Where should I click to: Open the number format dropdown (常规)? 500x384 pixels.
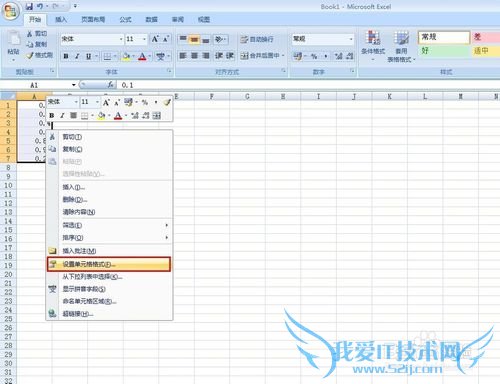tap(351, 39)
